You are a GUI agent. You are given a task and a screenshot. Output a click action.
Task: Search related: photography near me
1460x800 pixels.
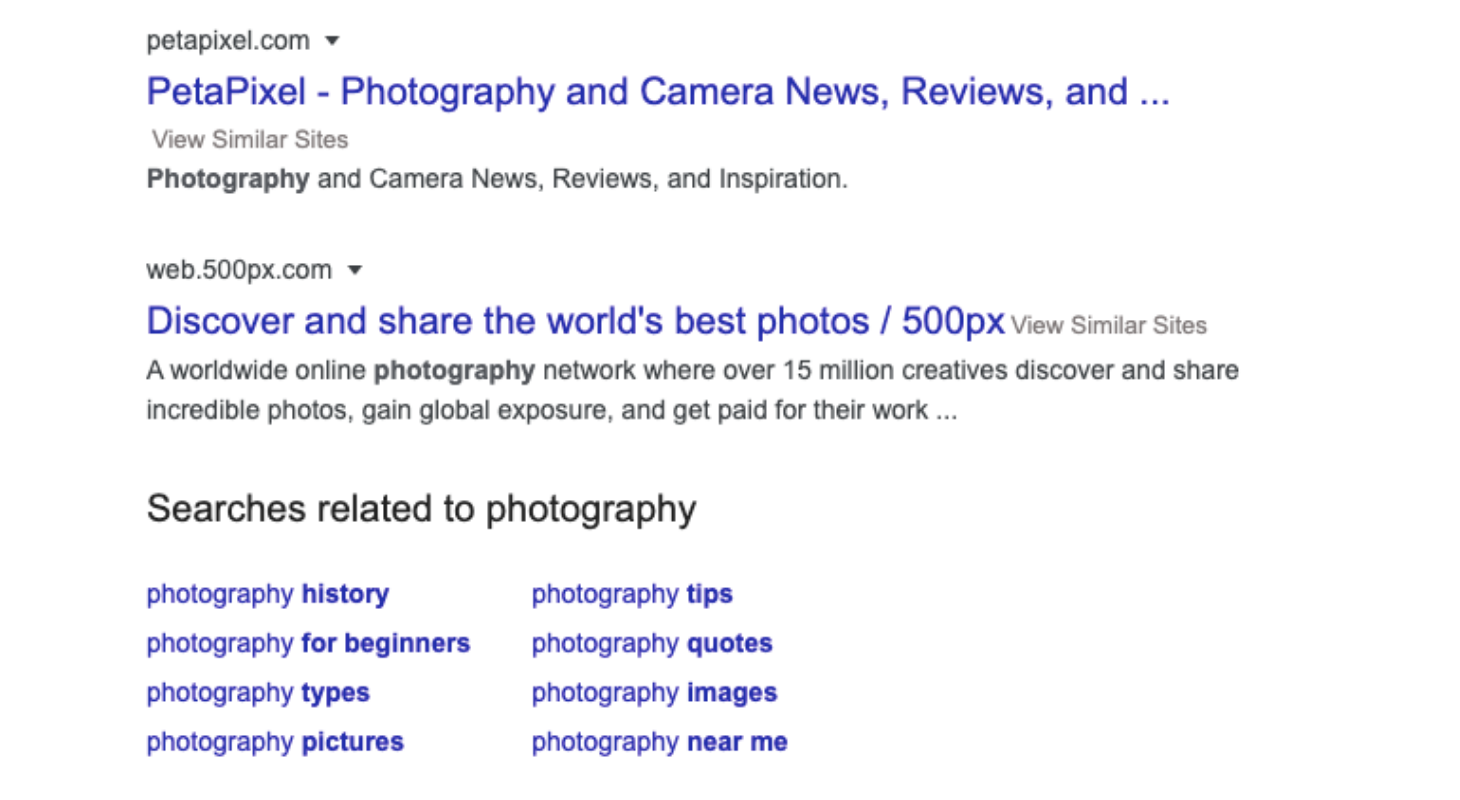(x=659, y=742)
